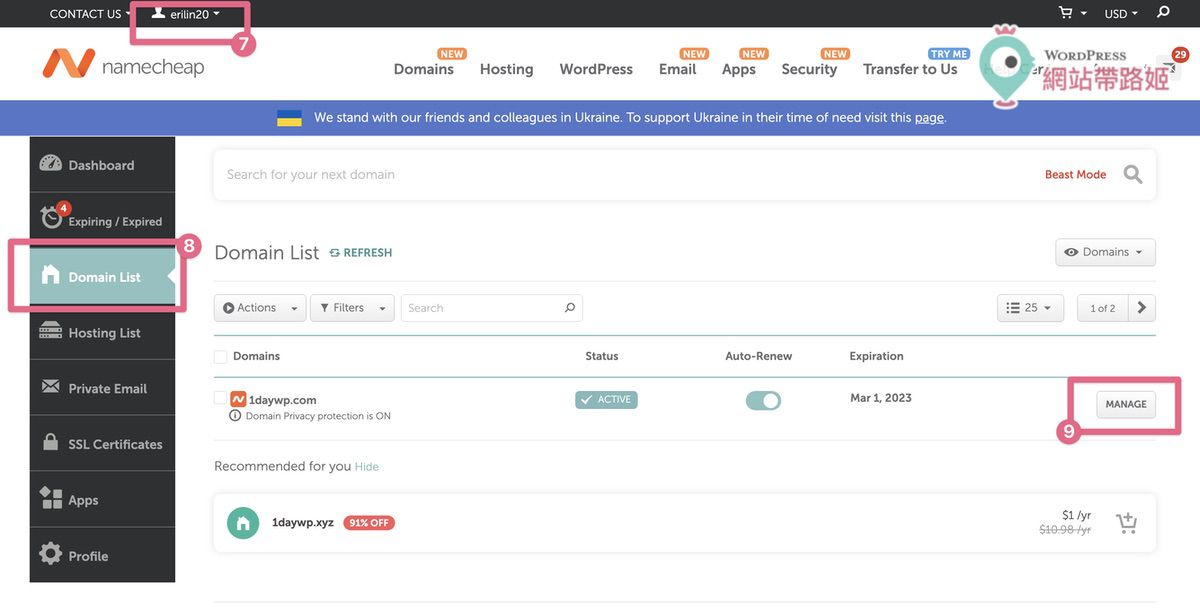Viewport: 1200px width, 613px height.
Task: Check the 1daywp.com row checkbox
Action: pos(221,398)
